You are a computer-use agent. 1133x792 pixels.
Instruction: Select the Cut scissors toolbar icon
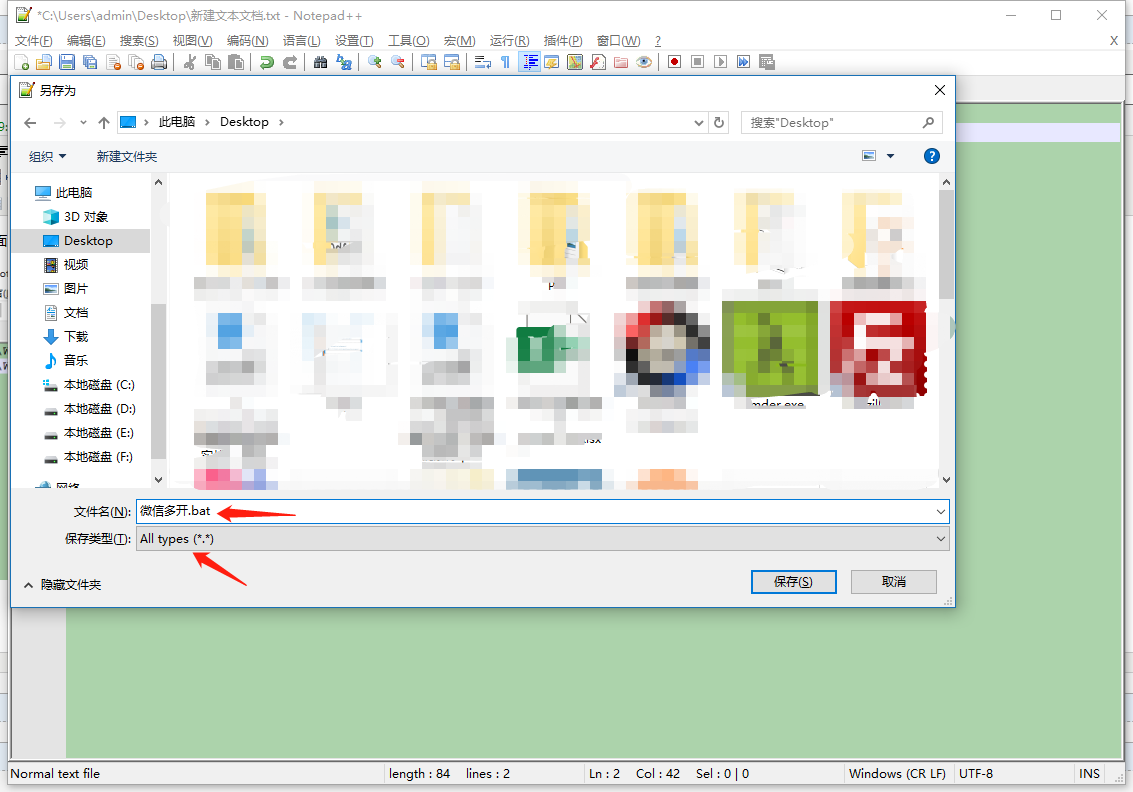(x=190, y=62)
